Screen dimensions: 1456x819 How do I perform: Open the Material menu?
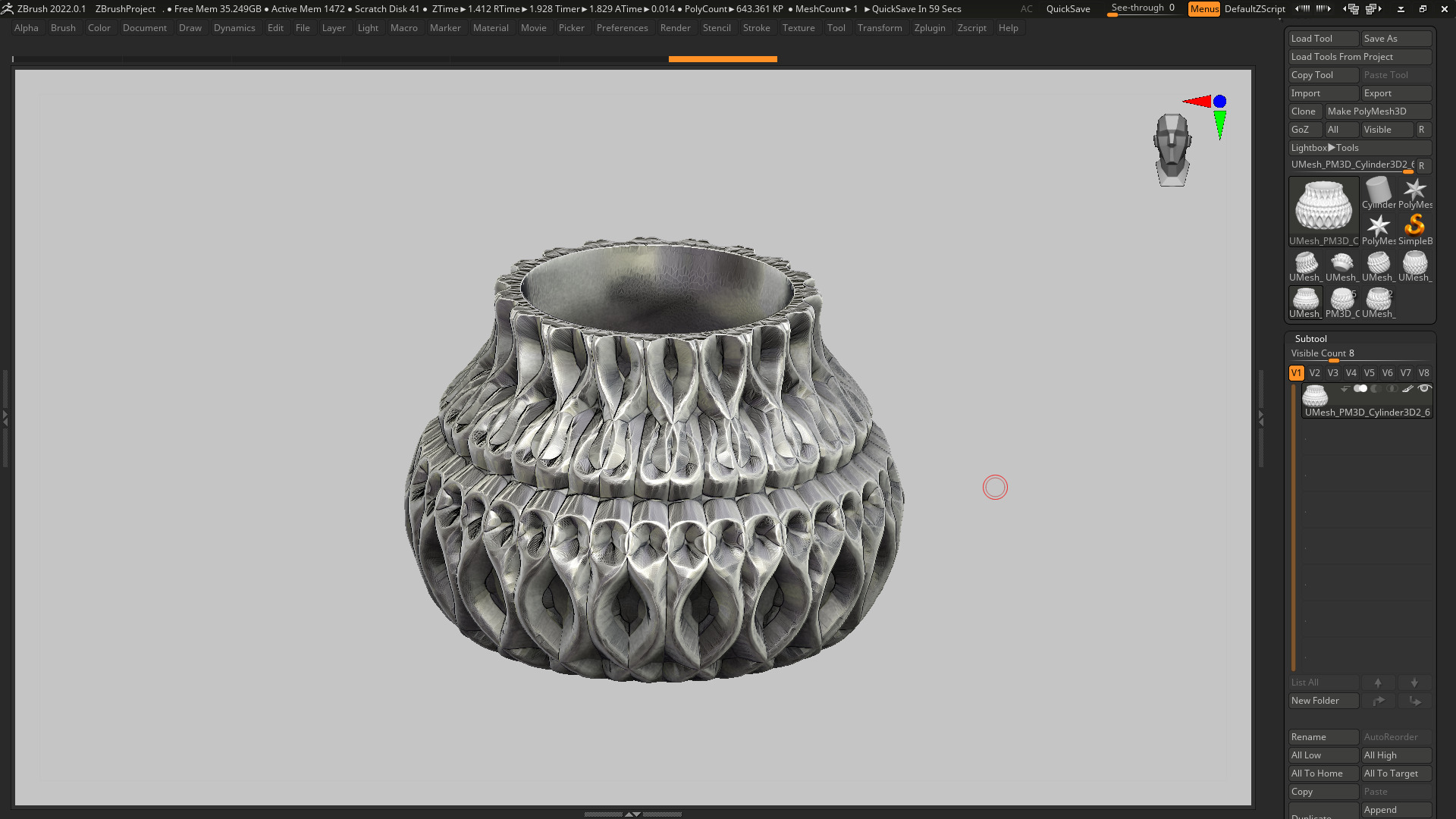pos(491,28)
